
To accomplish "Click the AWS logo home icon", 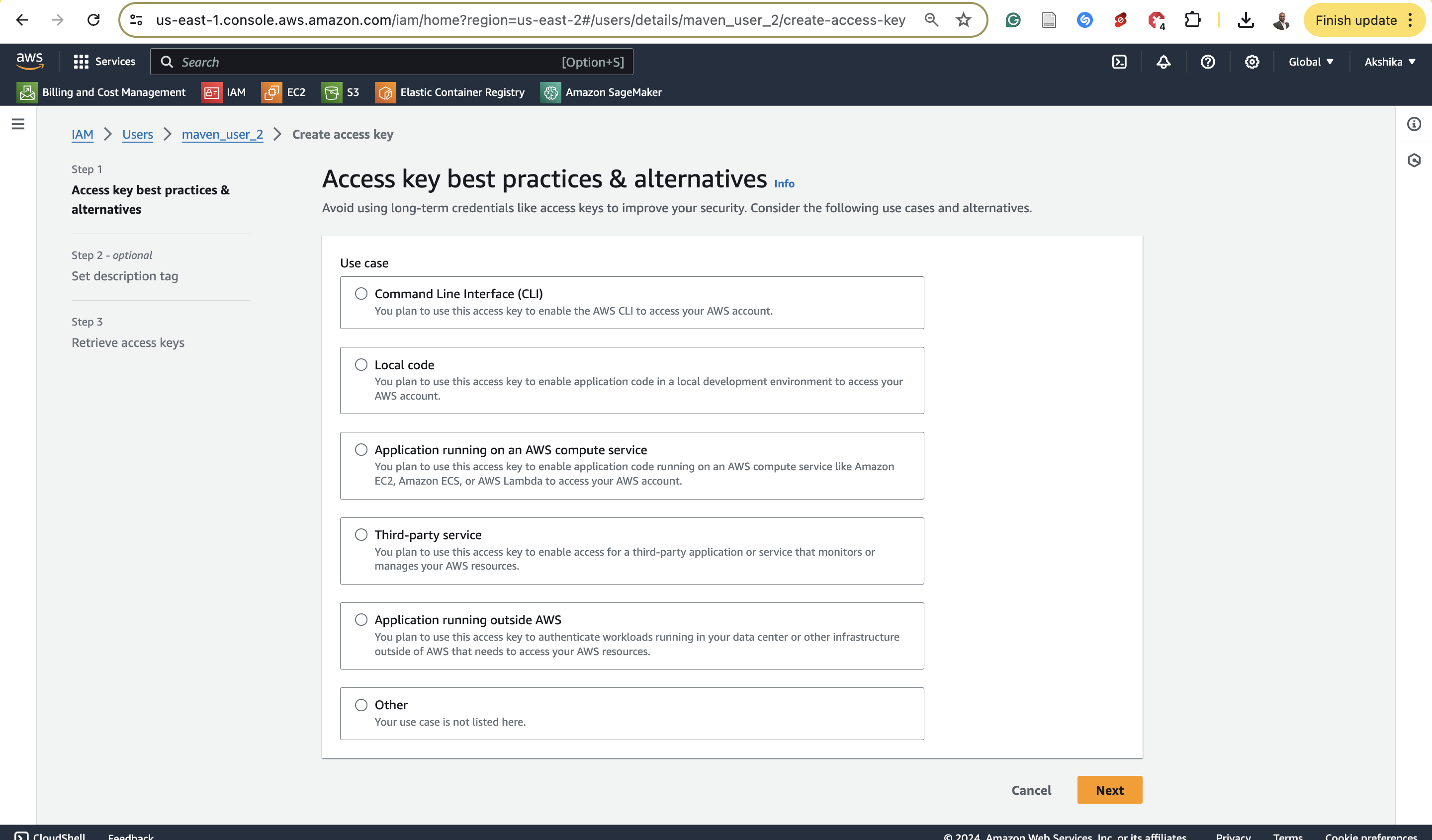I will 29,61.
